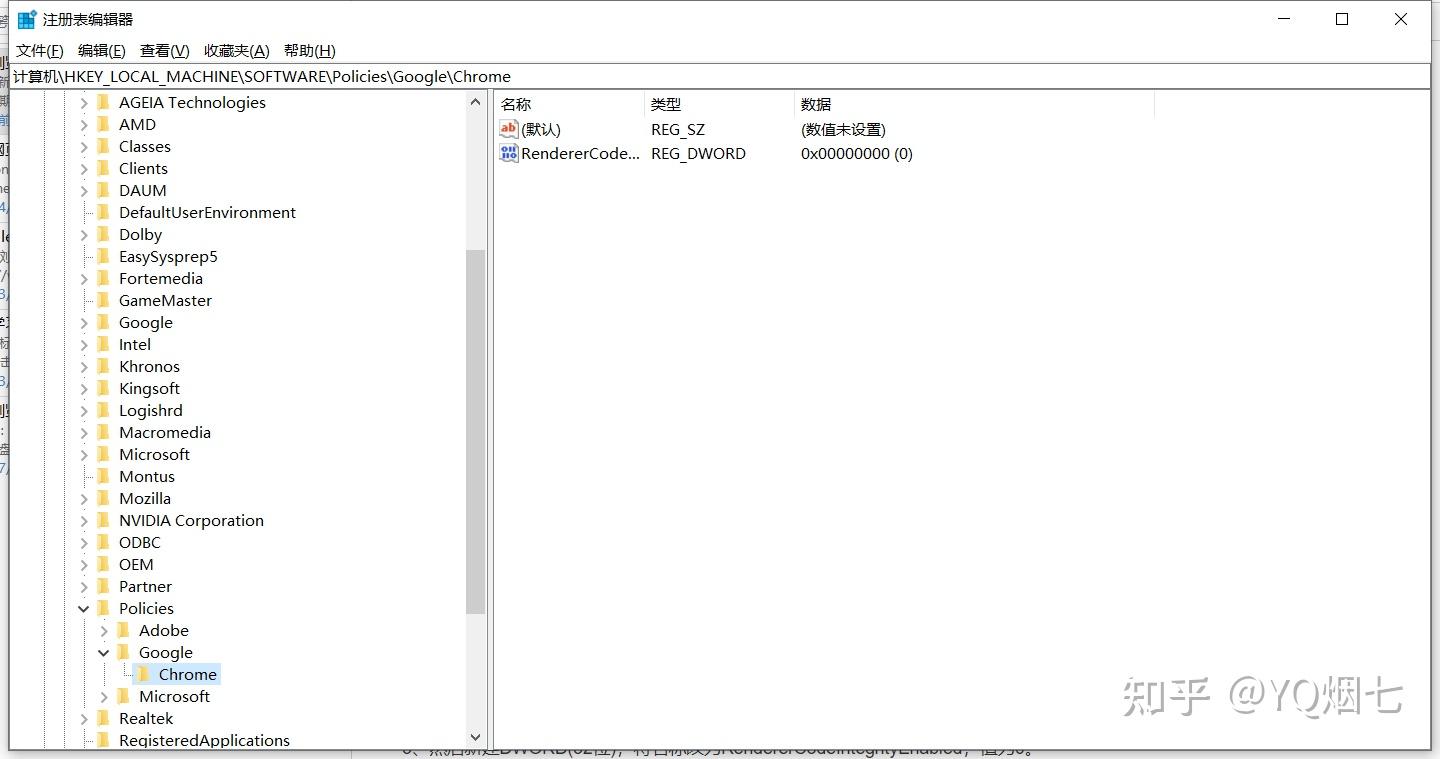1440x759 pixels.
Task: Open the 查看(V) menu
Action: click(x=165, y=51)
